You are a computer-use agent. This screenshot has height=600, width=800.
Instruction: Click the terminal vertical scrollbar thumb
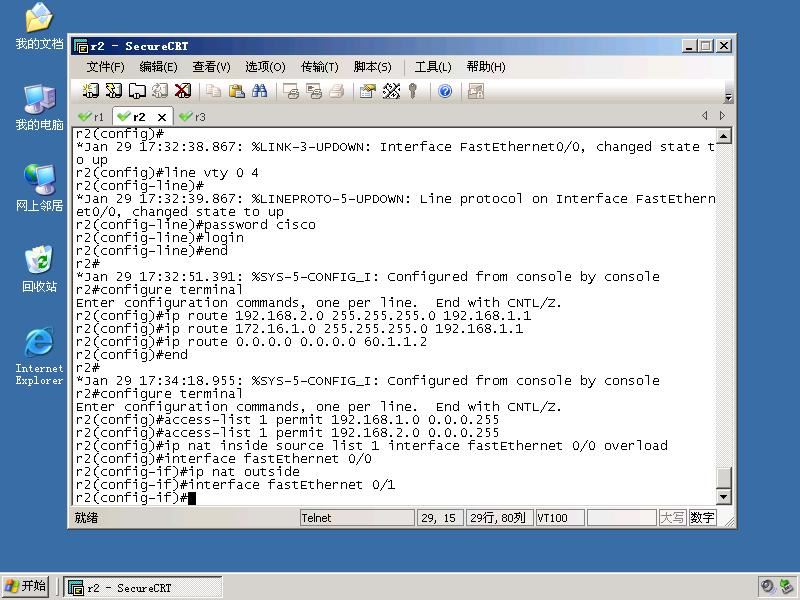click(724, 478)
